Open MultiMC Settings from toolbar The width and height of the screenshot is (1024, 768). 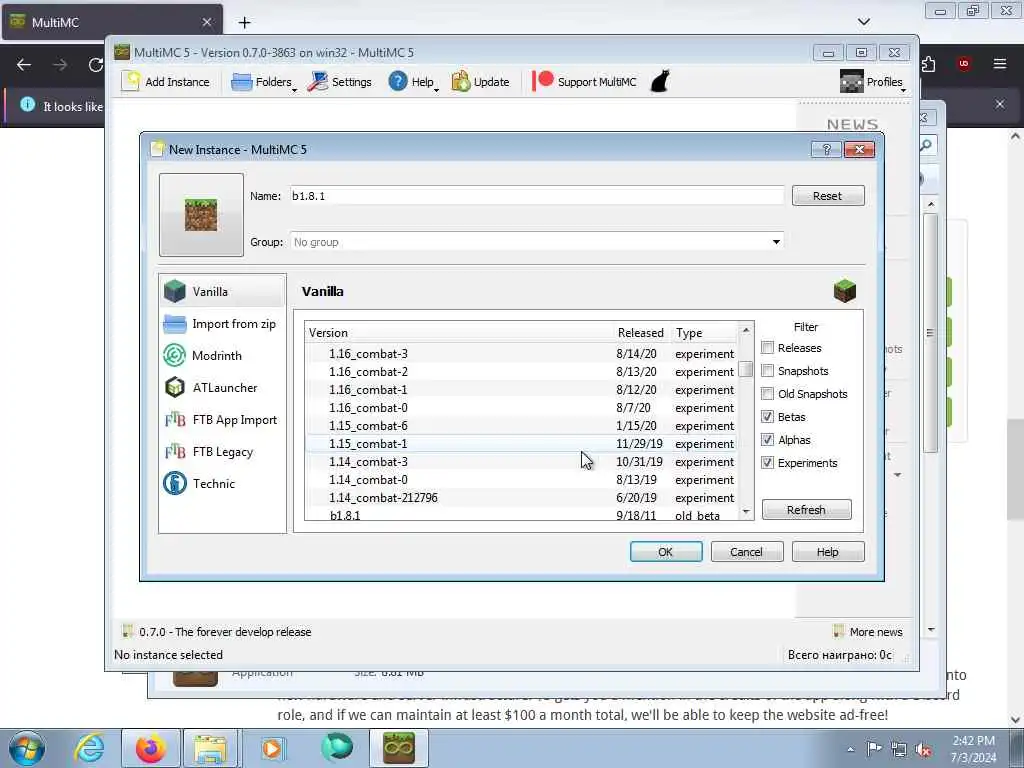(x=340, y=82)
